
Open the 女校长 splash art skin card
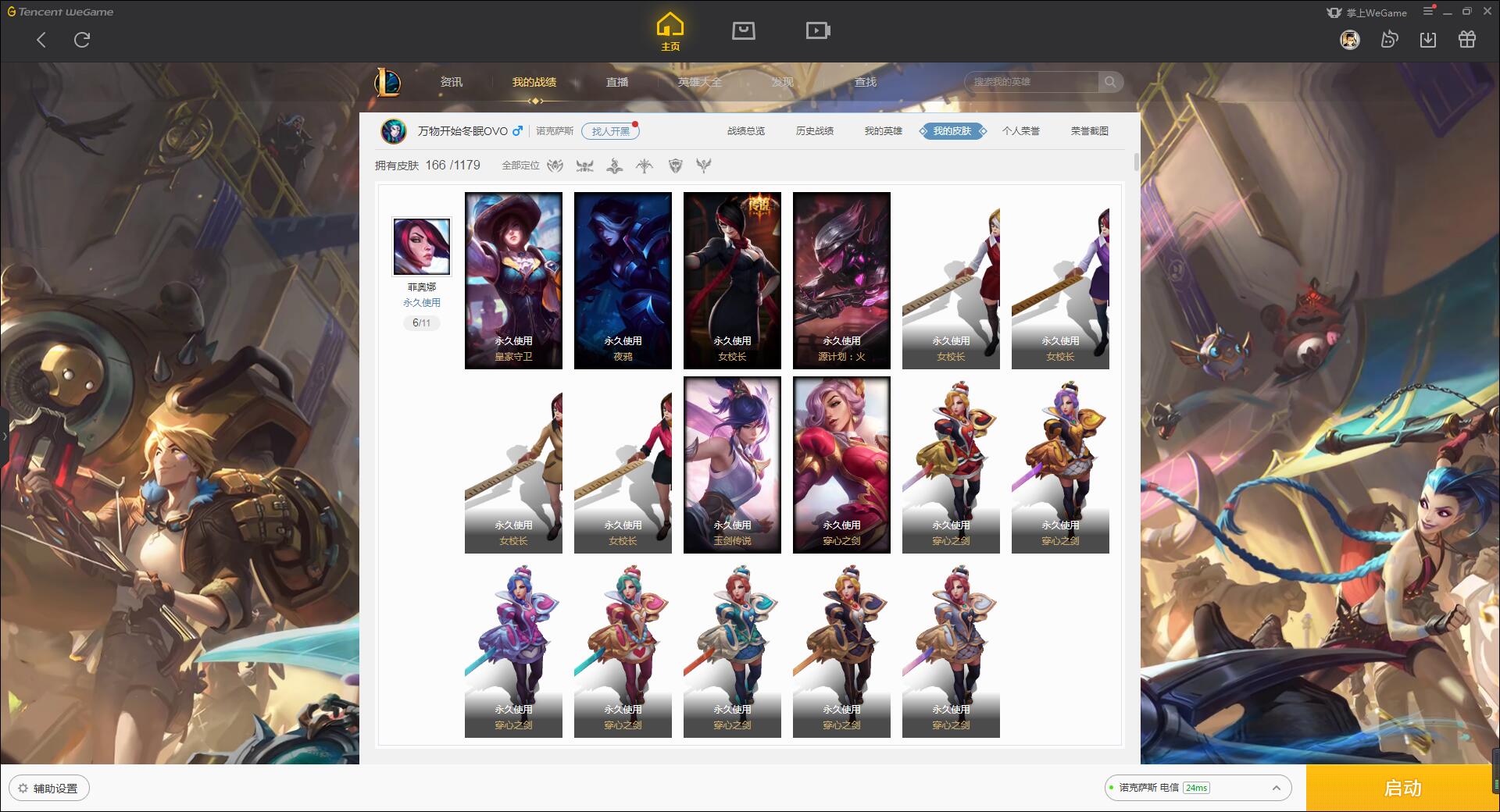(732, 280)
